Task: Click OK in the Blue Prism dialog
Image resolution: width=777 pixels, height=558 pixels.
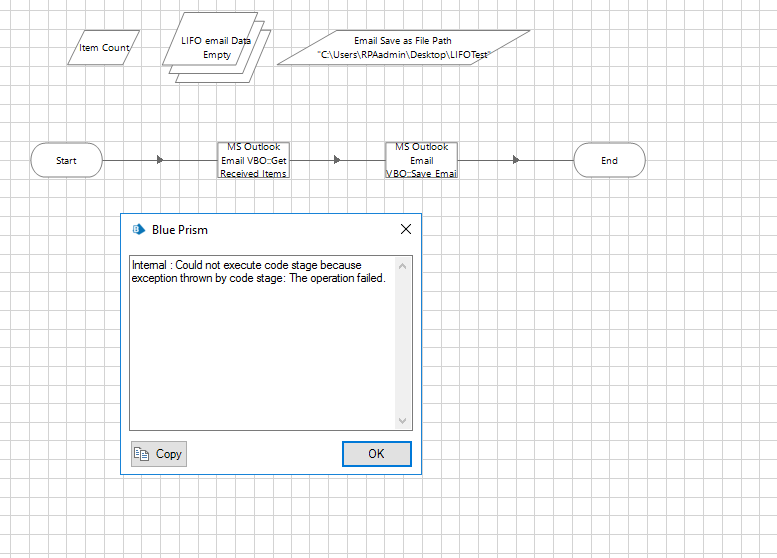Action: [377, 453]
